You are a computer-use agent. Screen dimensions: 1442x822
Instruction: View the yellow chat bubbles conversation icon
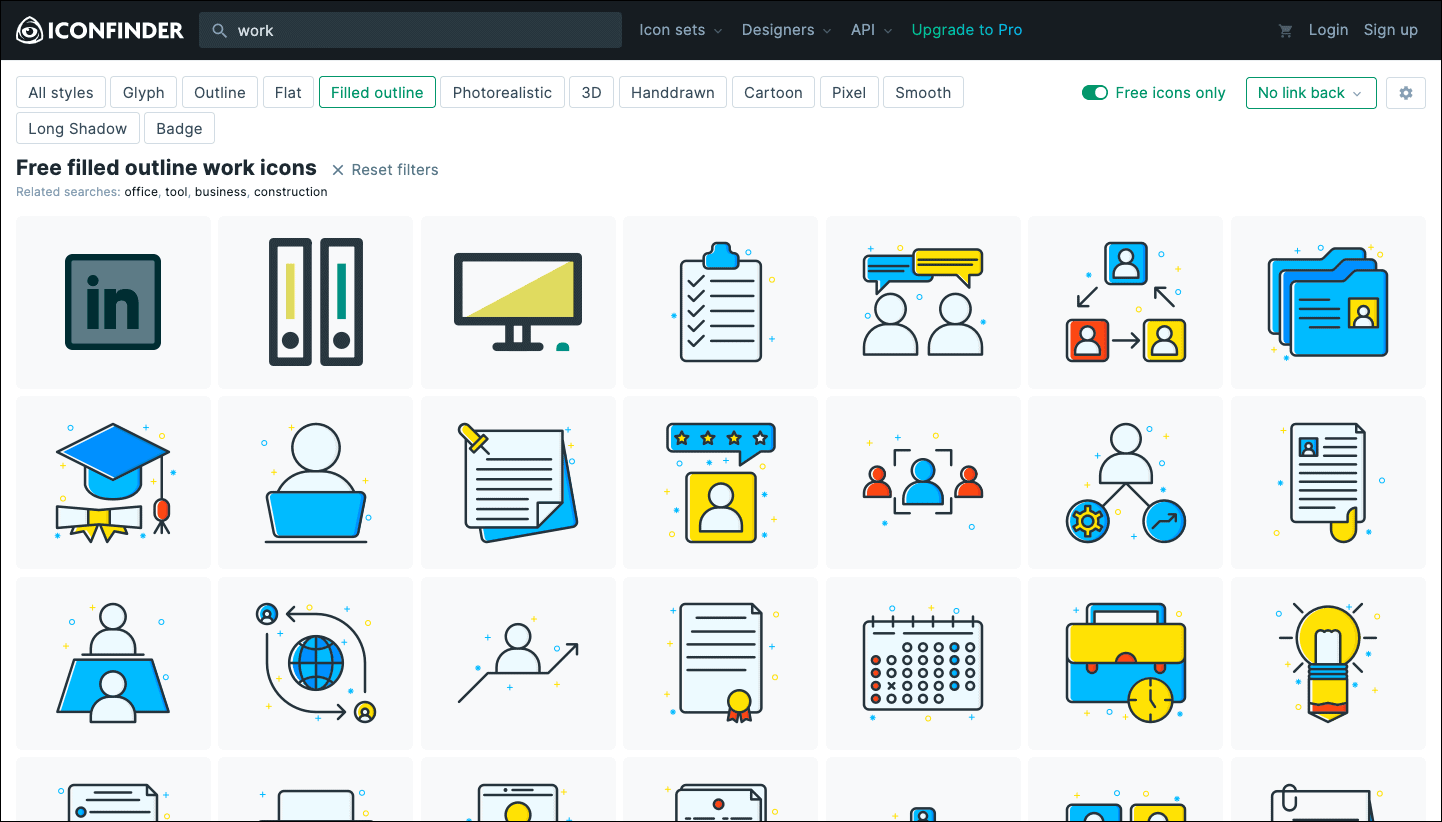point(922,302)
